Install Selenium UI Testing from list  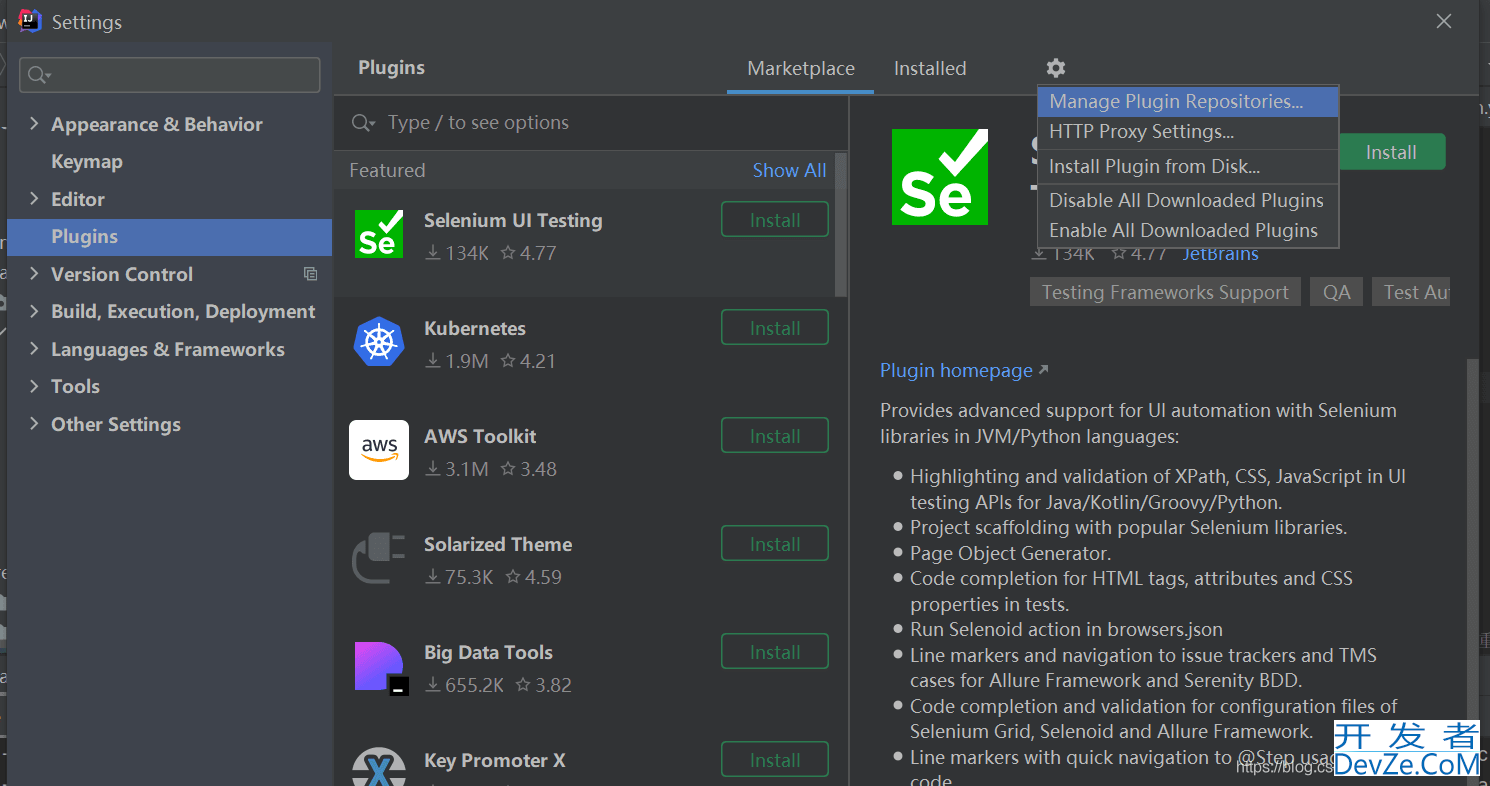tap(775, 220)
